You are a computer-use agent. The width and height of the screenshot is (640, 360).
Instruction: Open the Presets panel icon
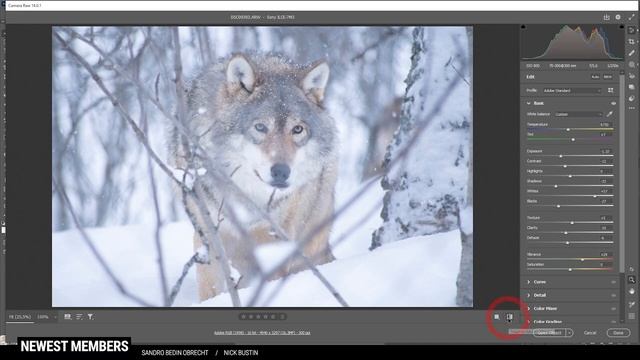[x=632, y=98]
